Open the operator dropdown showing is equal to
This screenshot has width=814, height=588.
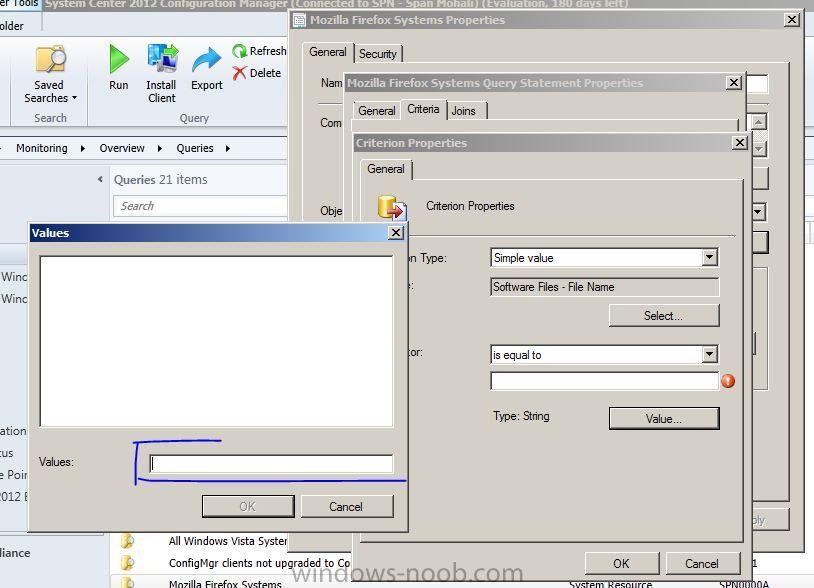709,354
